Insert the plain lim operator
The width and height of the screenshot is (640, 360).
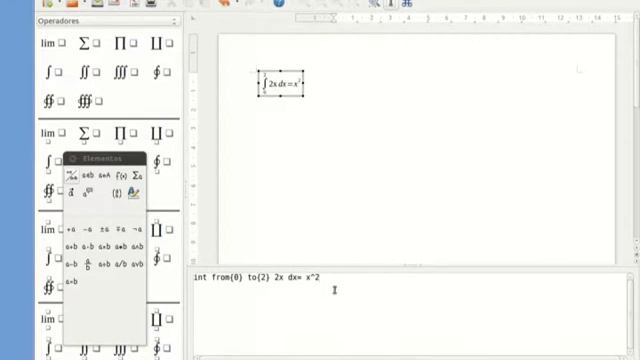(x=53, y=43)
